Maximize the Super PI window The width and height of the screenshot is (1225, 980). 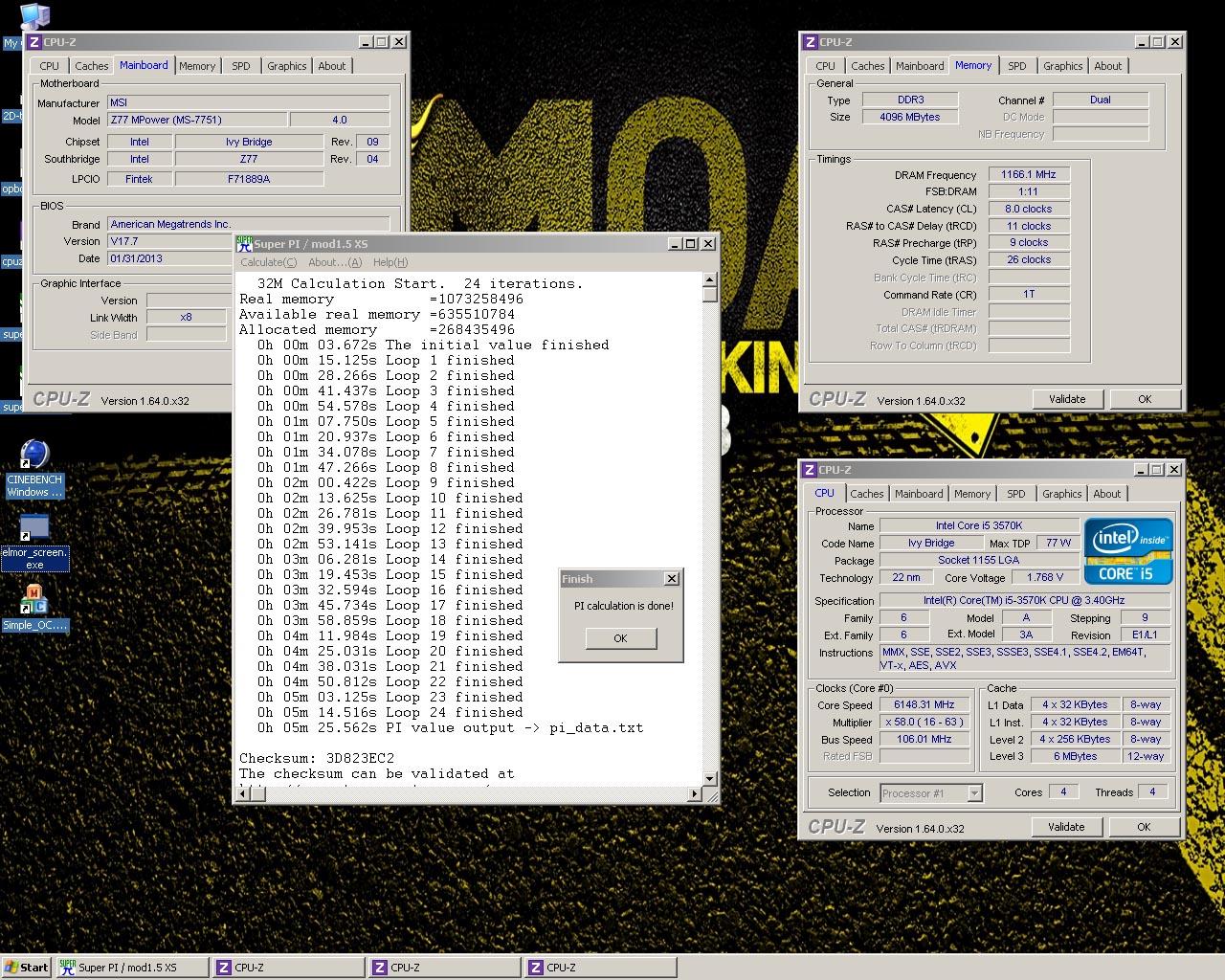pos(691,244)
